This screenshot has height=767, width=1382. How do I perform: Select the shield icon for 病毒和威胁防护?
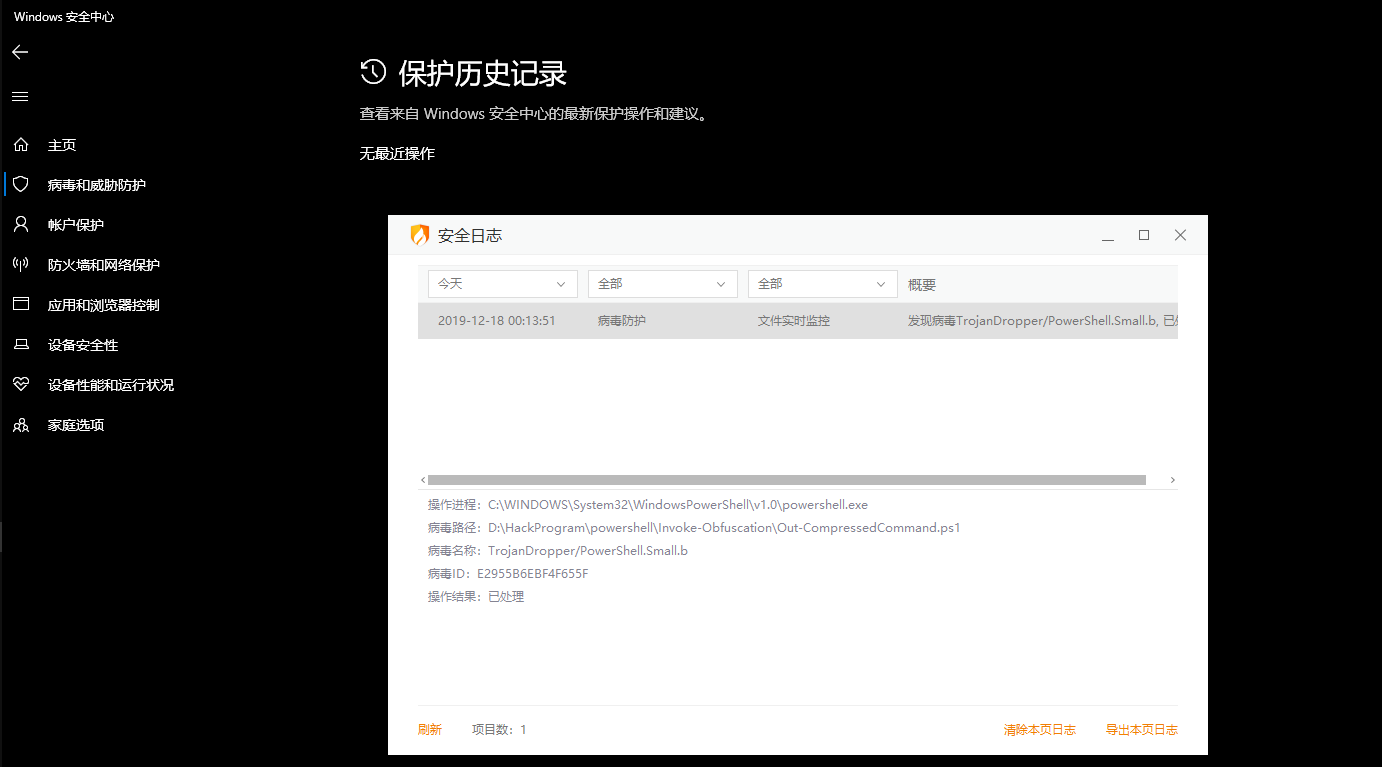pyautogui.click(x=21, y=185)
